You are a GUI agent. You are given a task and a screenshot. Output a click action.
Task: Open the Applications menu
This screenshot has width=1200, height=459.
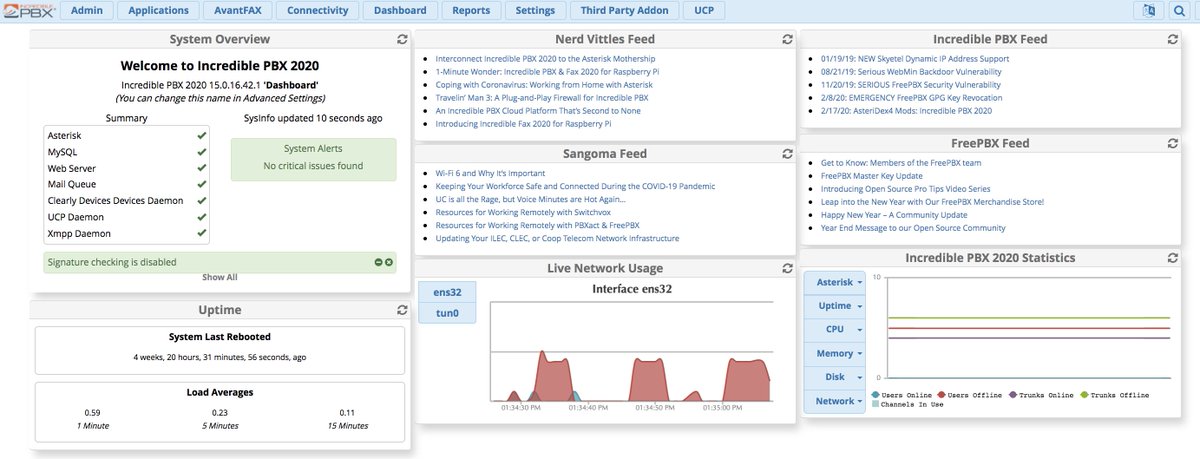coord(158,11)
